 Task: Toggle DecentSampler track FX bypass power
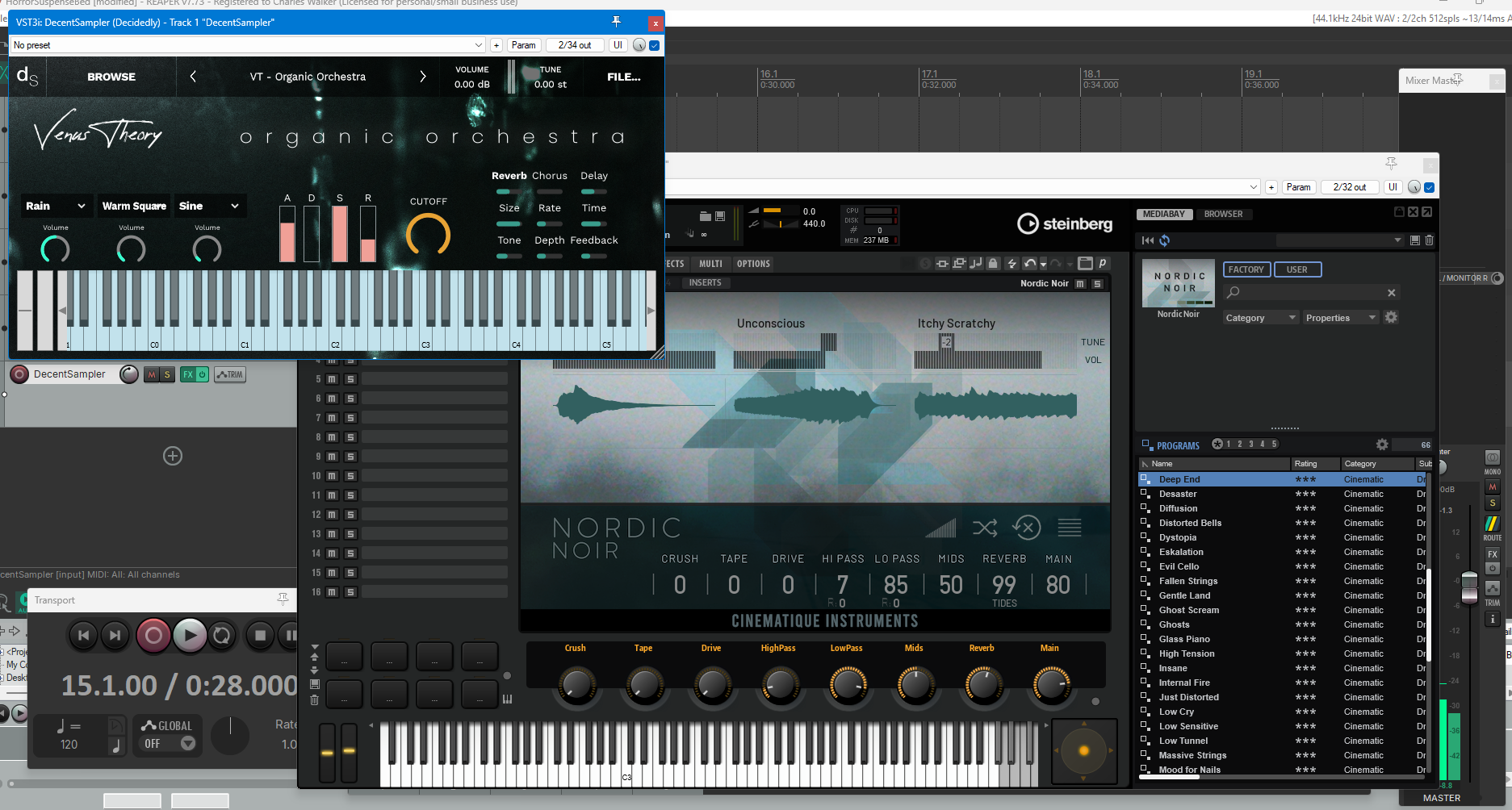[x=202, y=374]
